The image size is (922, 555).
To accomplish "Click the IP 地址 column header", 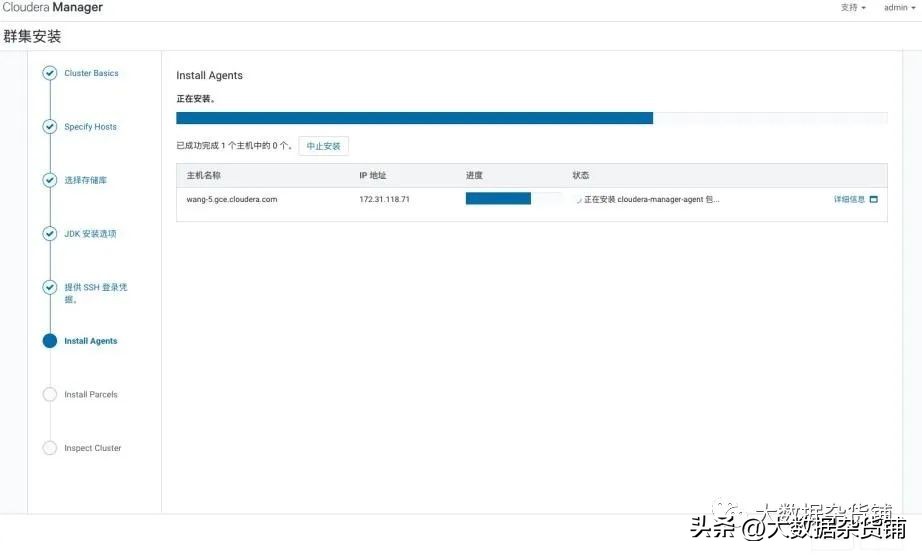I will [x=373, y=175].
